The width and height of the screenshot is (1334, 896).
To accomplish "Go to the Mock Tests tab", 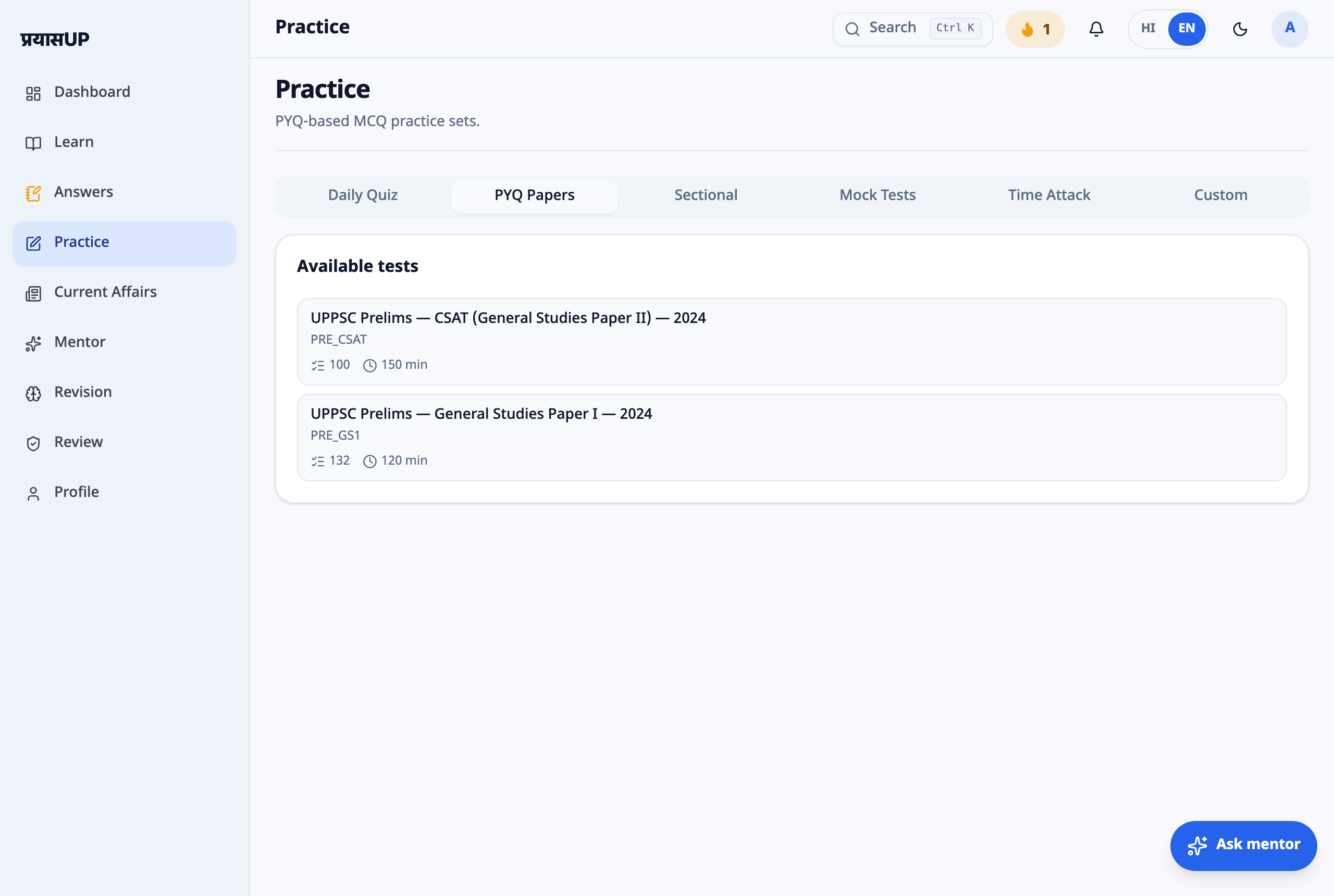I will pyautogui.click(x=878, y=195).
